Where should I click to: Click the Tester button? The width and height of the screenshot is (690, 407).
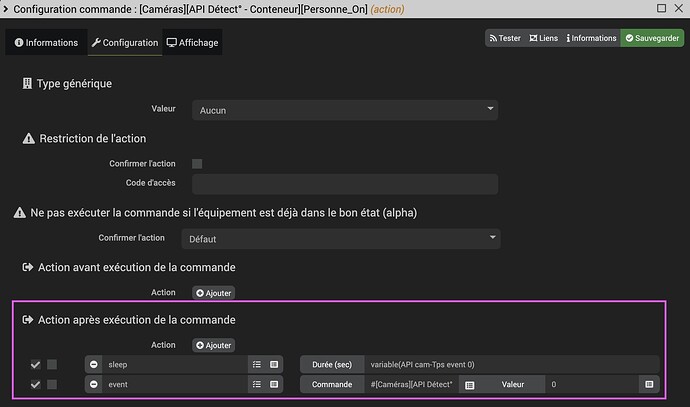[x=505, y=38]
